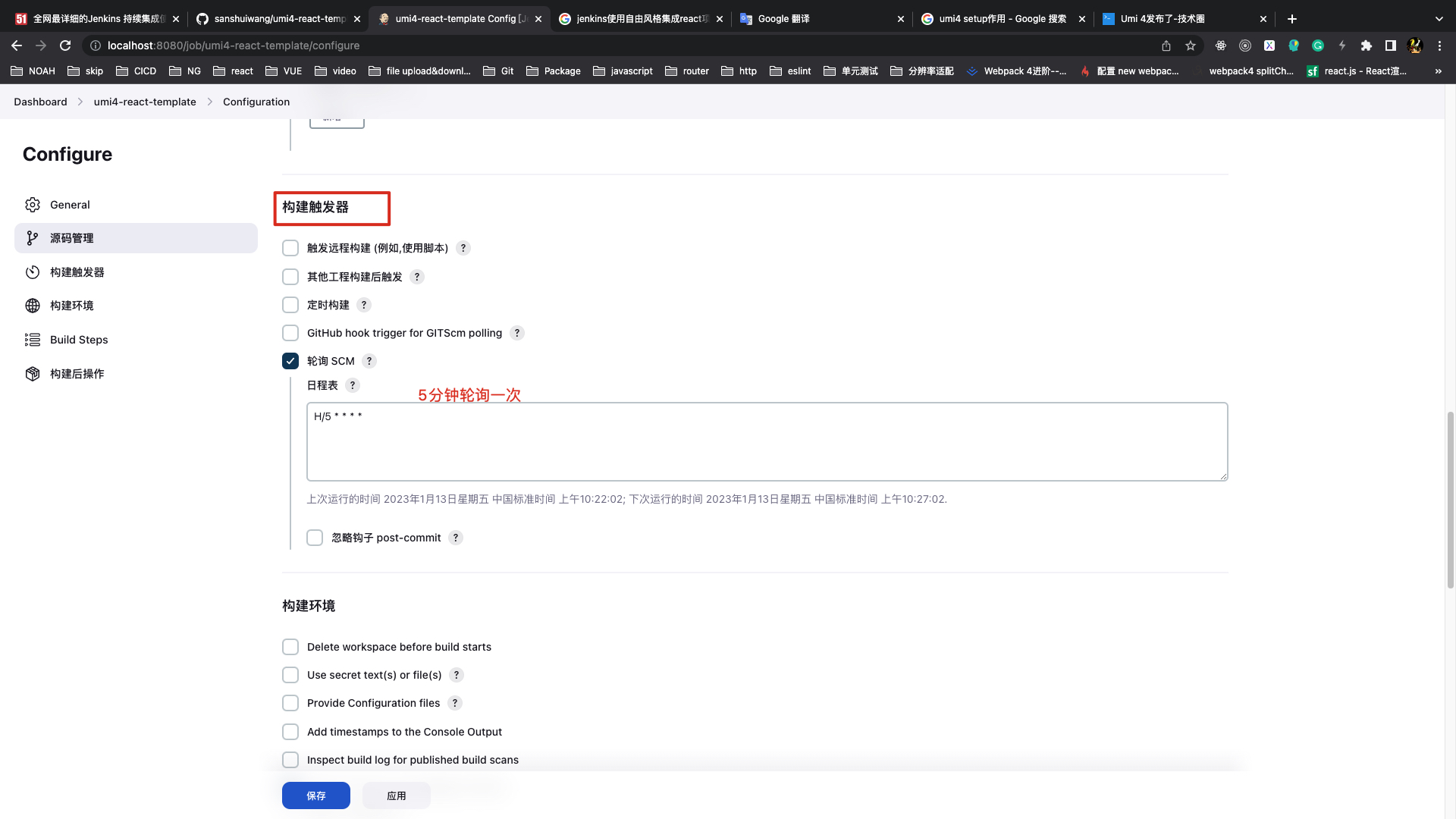Click the 保存 save button
This screenshot has height=819, width=1456.
tap(316, 795)
